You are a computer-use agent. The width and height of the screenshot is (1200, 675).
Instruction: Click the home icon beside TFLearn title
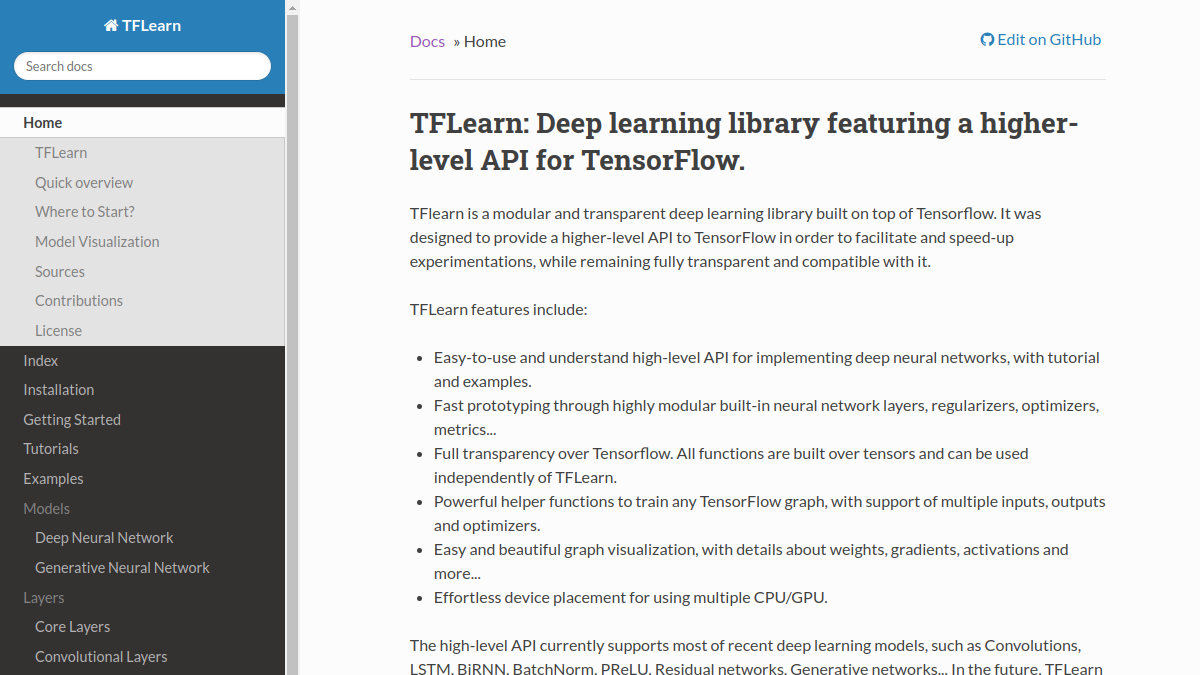click(x=110, y=25)
